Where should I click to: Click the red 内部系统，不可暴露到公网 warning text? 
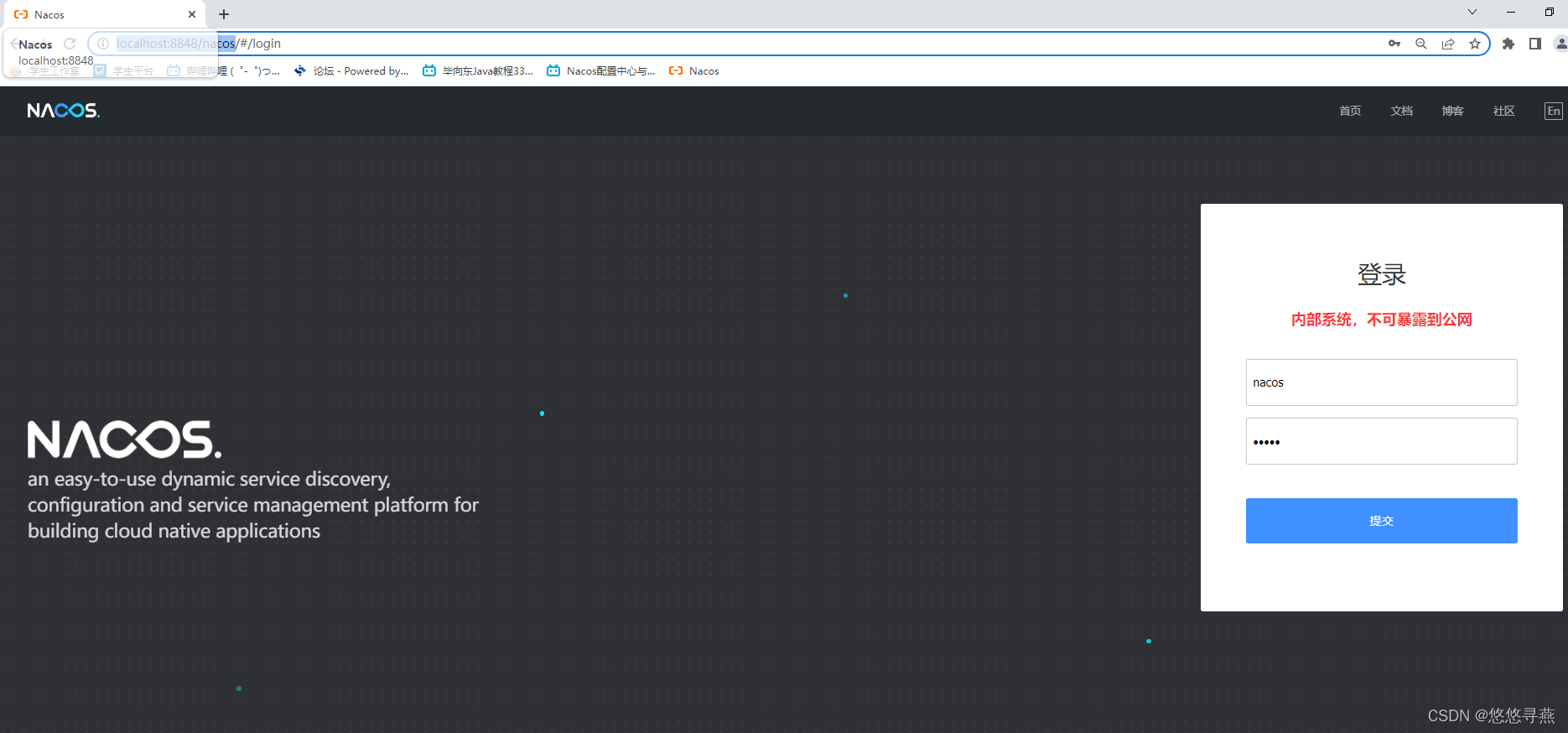click(1382, 320)
